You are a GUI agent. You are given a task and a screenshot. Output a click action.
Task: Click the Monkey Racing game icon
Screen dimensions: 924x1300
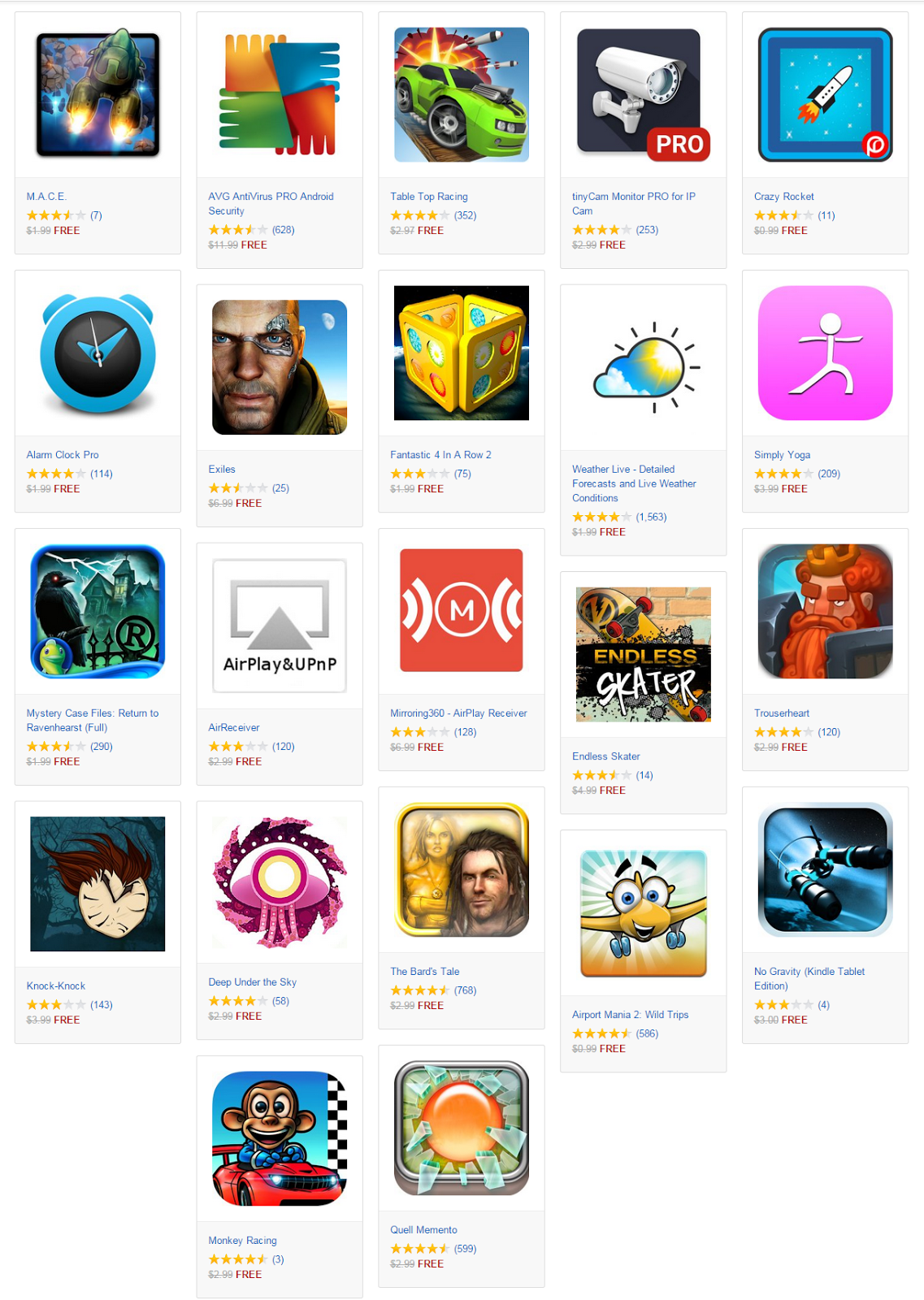pyautogui.click(x=280, y=1138)
